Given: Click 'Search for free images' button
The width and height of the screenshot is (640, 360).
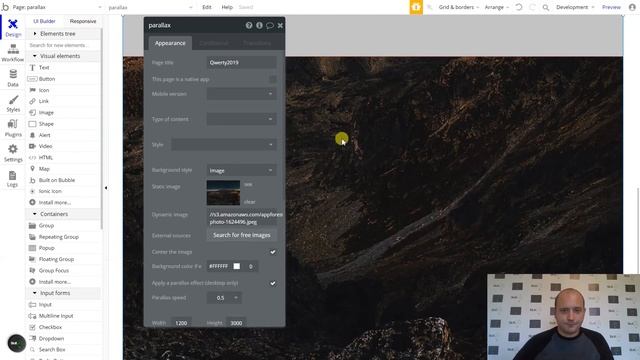Looking at the screenshot, I should click(241, 235).
